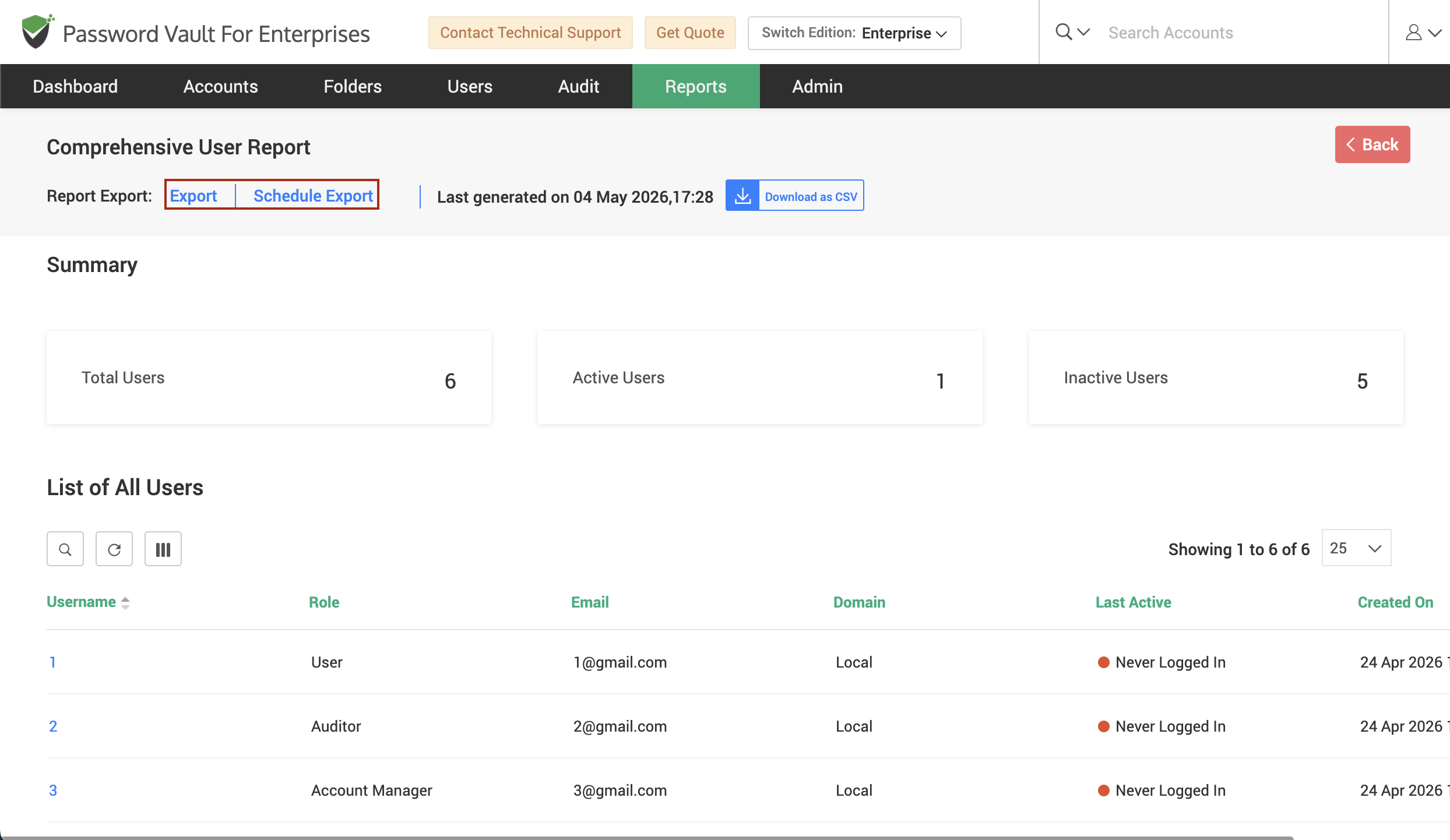The height and width of the screenshot is (840, 1450).
Task: Click the Last generated on 04 May 2026 text
Action: point(575,197)
